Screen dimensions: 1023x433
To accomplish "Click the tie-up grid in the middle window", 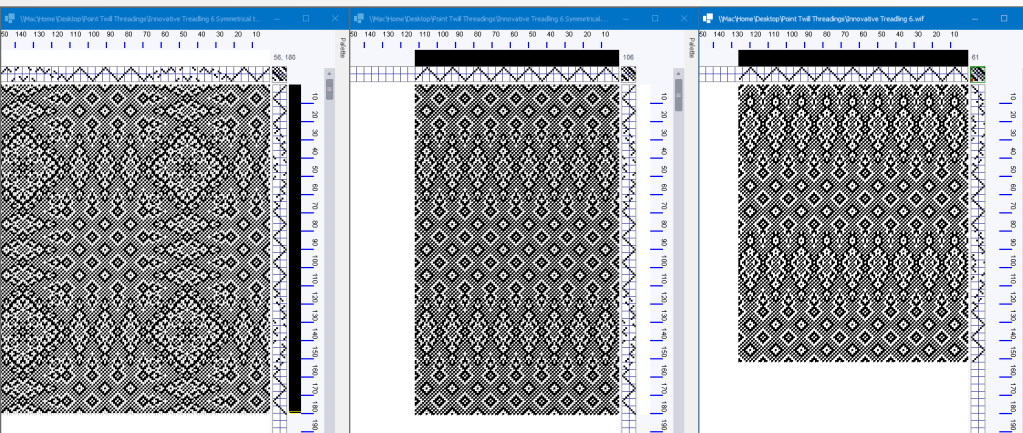I will coord(628,74).
